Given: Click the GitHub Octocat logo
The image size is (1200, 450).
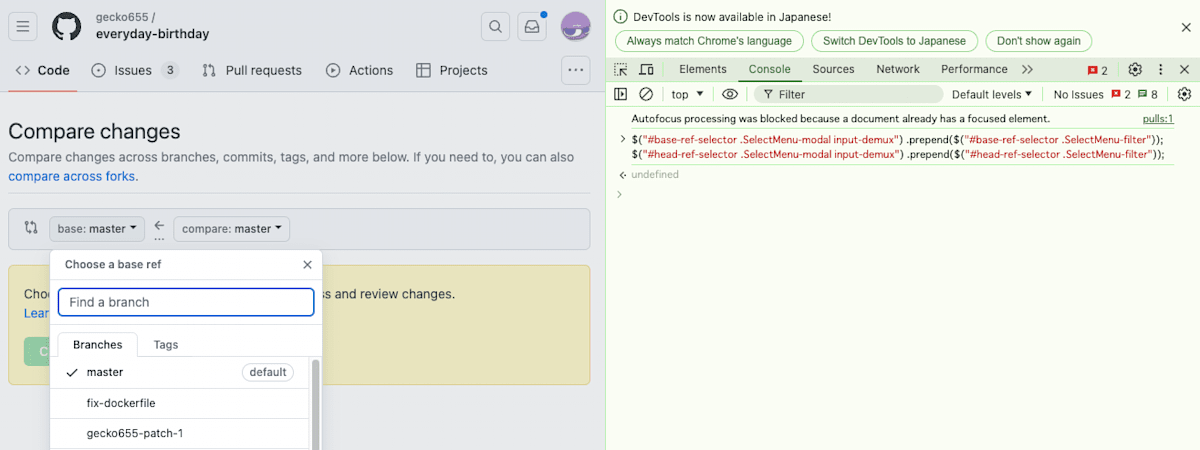Looking at the screenshot, I should pyautogui.click(x=67, y=26).
